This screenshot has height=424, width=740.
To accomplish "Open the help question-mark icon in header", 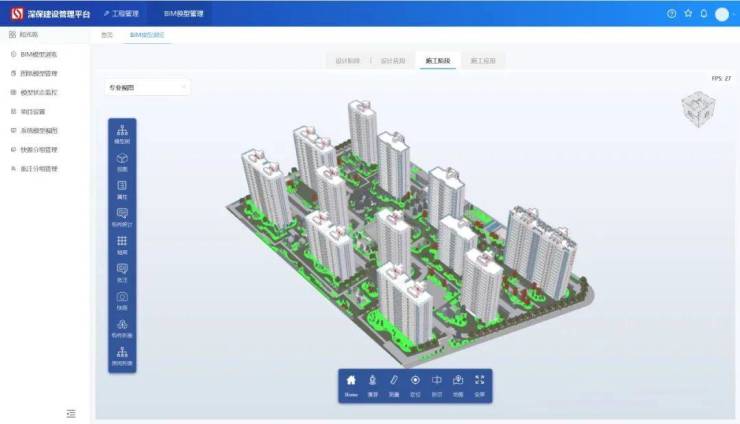I will coord(672,13).
